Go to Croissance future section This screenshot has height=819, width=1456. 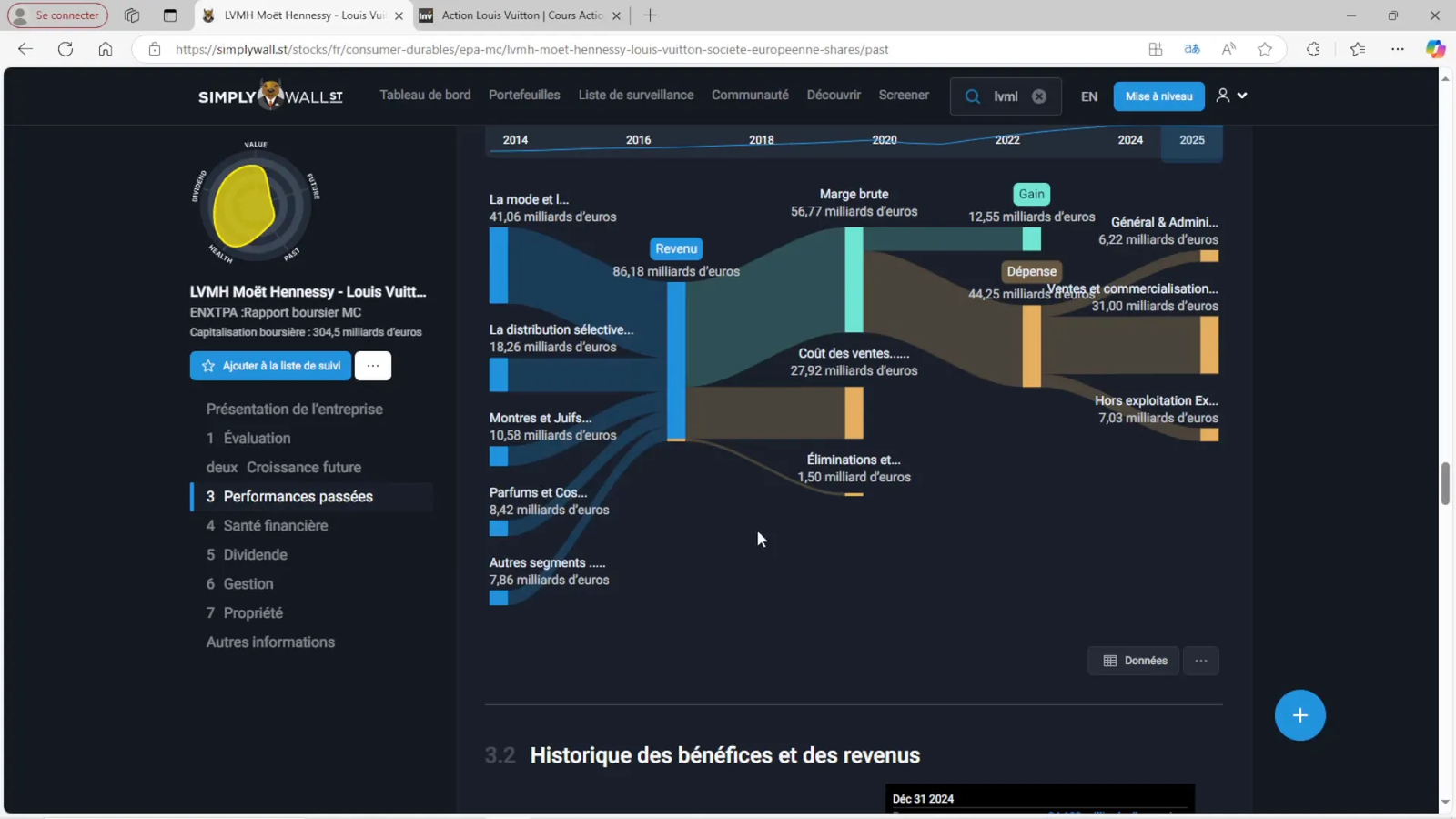click(283, 467)
